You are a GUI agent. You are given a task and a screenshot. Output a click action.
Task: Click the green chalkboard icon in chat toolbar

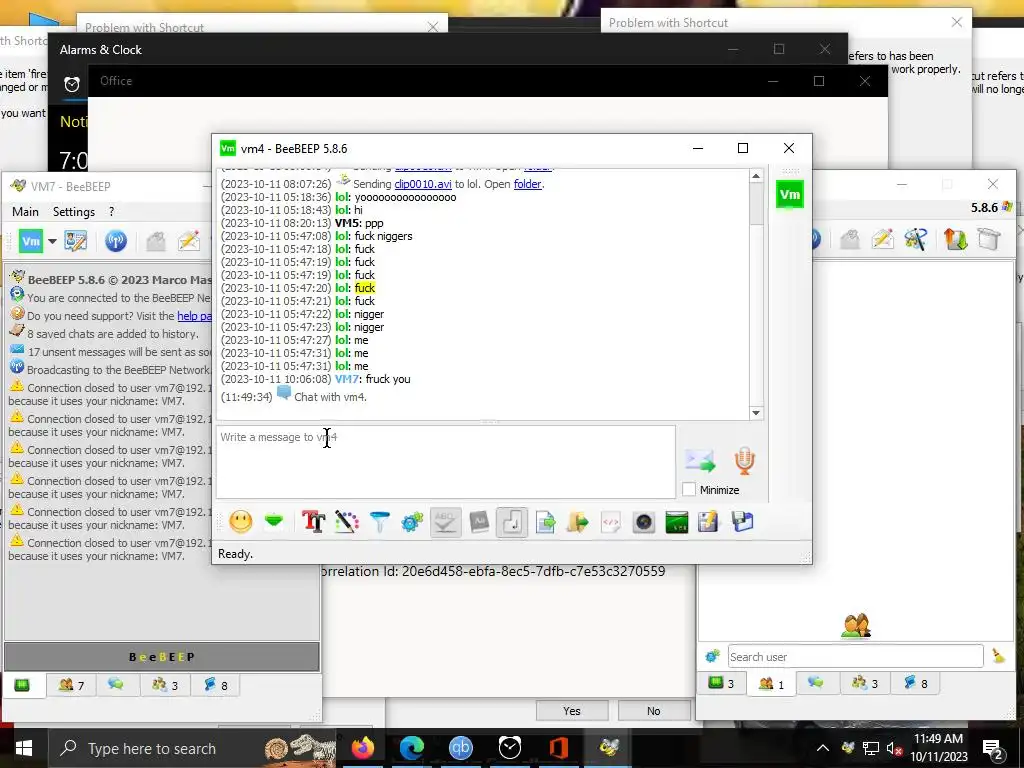tap(677, 522)
